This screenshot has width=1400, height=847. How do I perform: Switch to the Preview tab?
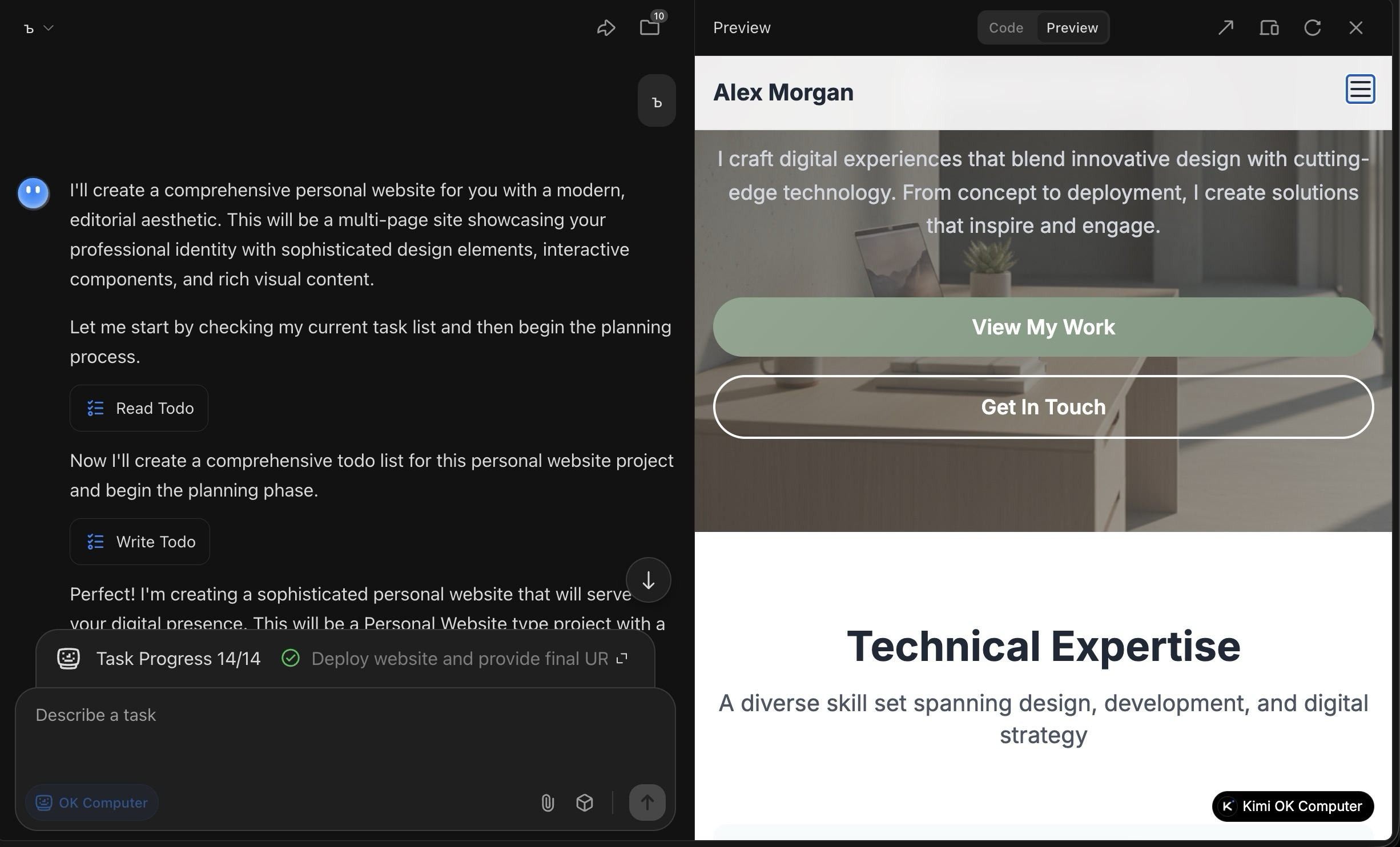[1072, 27]
